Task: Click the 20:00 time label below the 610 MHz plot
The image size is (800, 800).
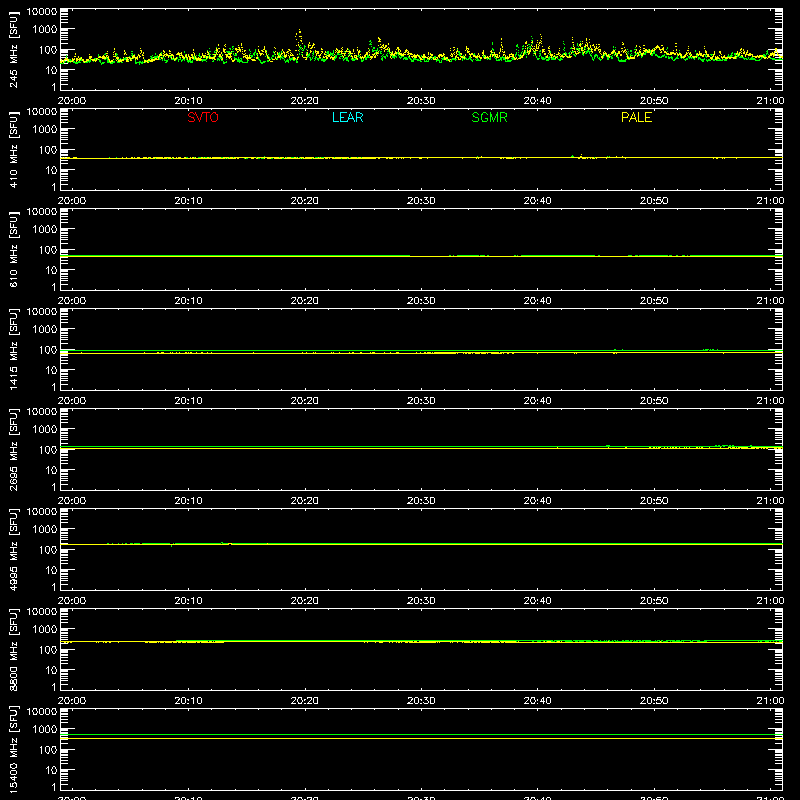Action: (x=72, y=301)
